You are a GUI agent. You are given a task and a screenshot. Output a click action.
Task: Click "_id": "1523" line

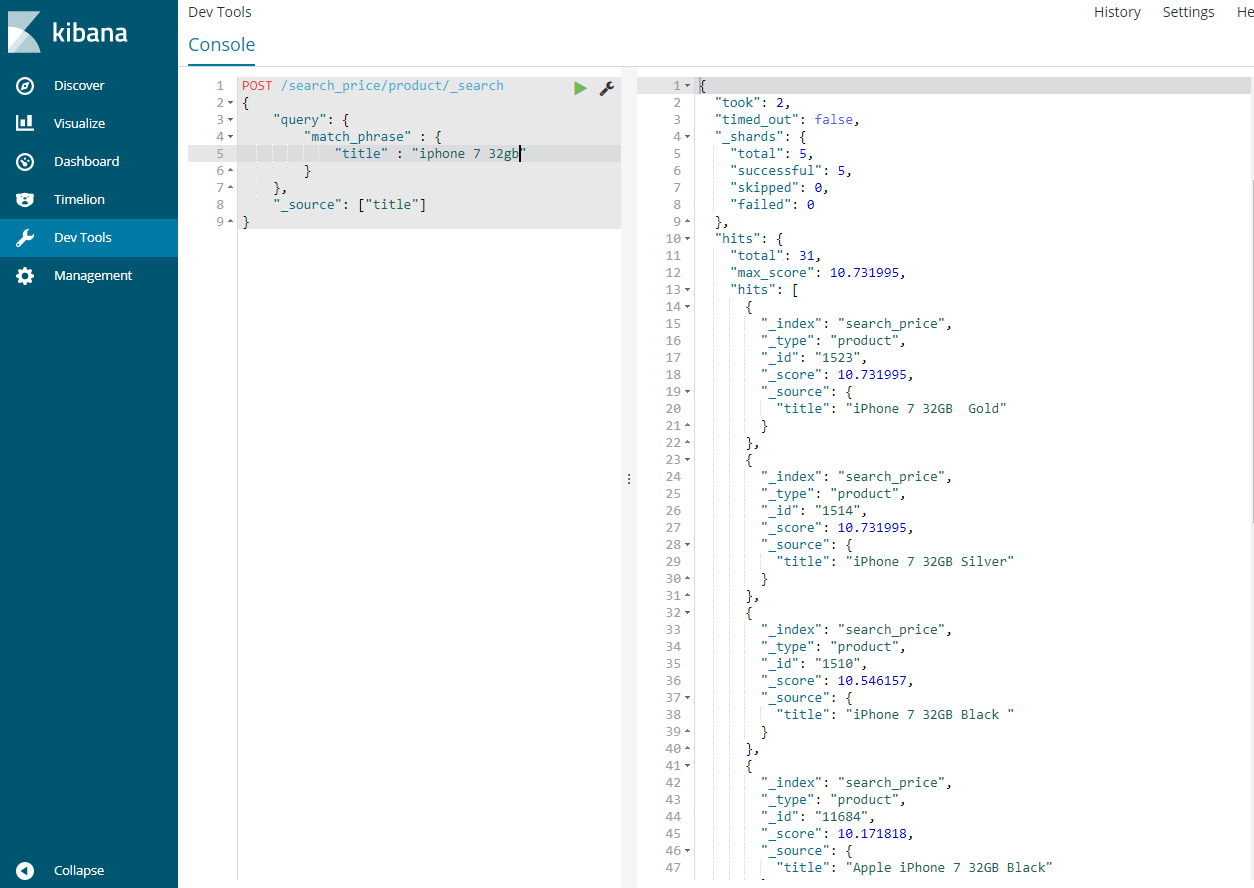pos(815,358)
